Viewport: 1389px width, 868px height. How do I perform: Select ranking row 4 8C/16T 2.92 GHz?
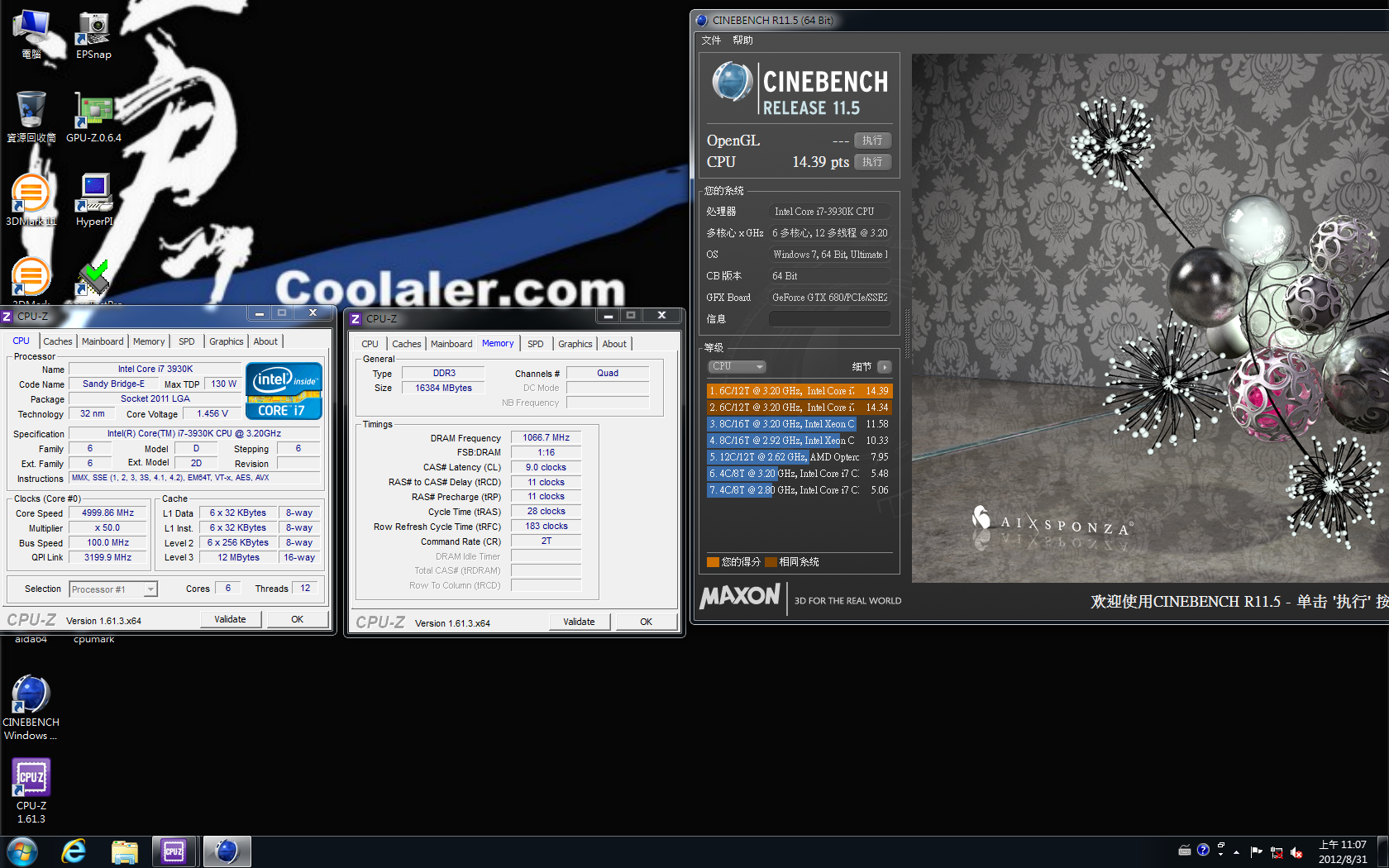coord(800,441)
